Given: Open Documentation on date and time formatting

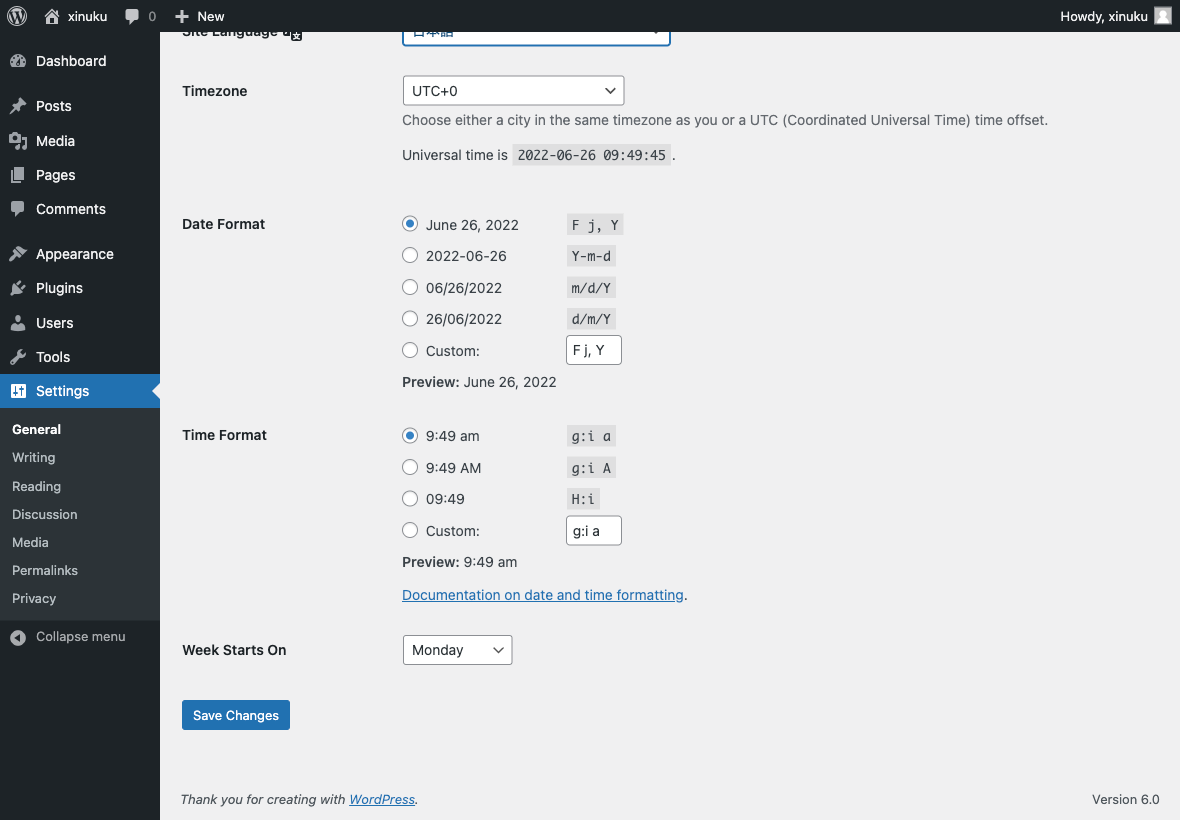Looking at the screenshot, I should pyautogui.click(x=543, y=595).
